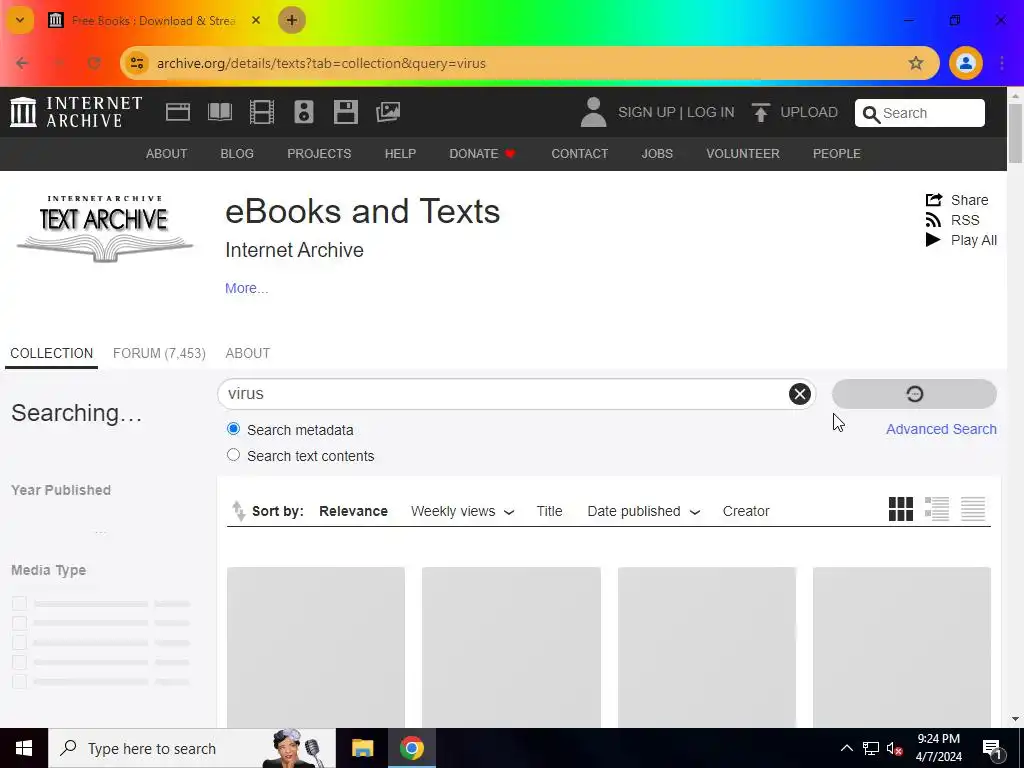Open DONATE menu item
This screenshot has width=1024, height=768.
[x=483, y=153]
